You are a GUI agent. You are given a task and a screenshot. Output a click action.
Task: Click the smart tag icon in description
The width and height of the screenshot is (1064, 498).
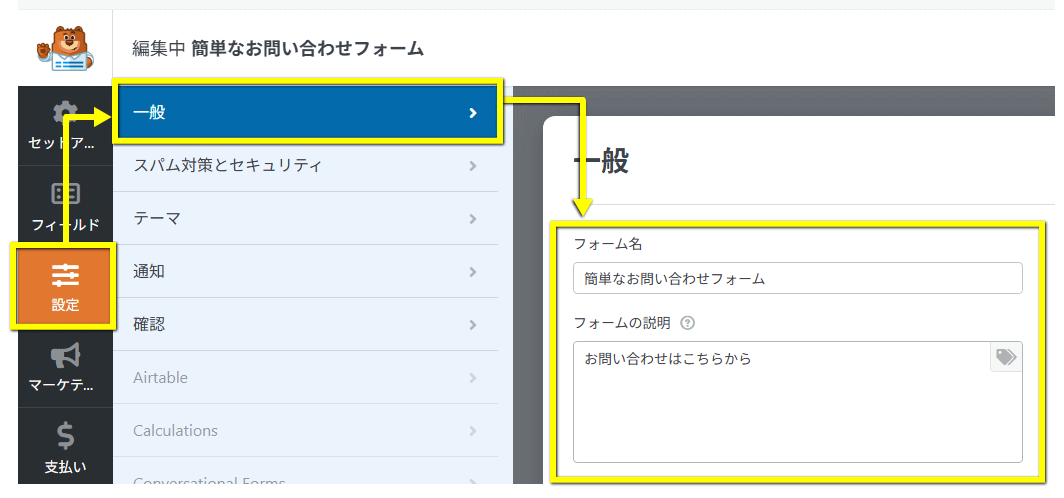point(1006,358)
